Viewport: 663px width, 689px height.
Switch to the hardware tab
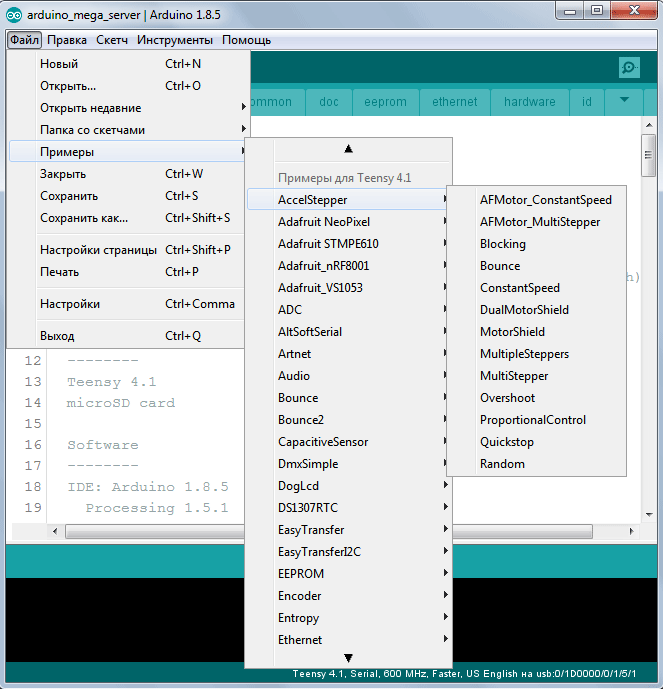(529, 102)
